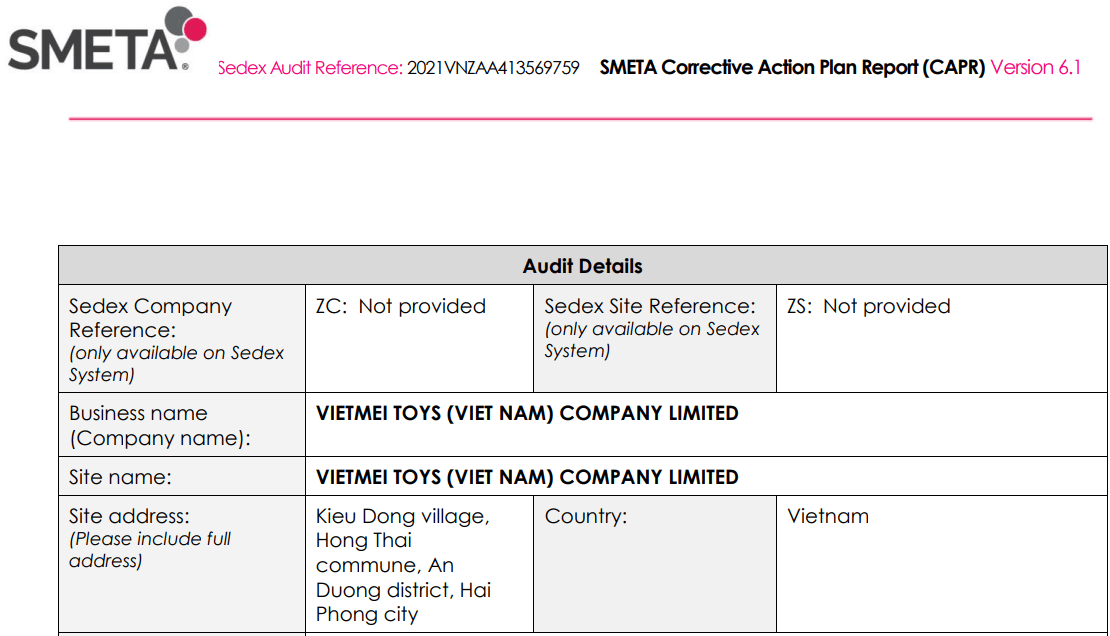The height and width of the screenshot is (636, 1110).
Task: Click the "Site address:" label
Action: 129,516
